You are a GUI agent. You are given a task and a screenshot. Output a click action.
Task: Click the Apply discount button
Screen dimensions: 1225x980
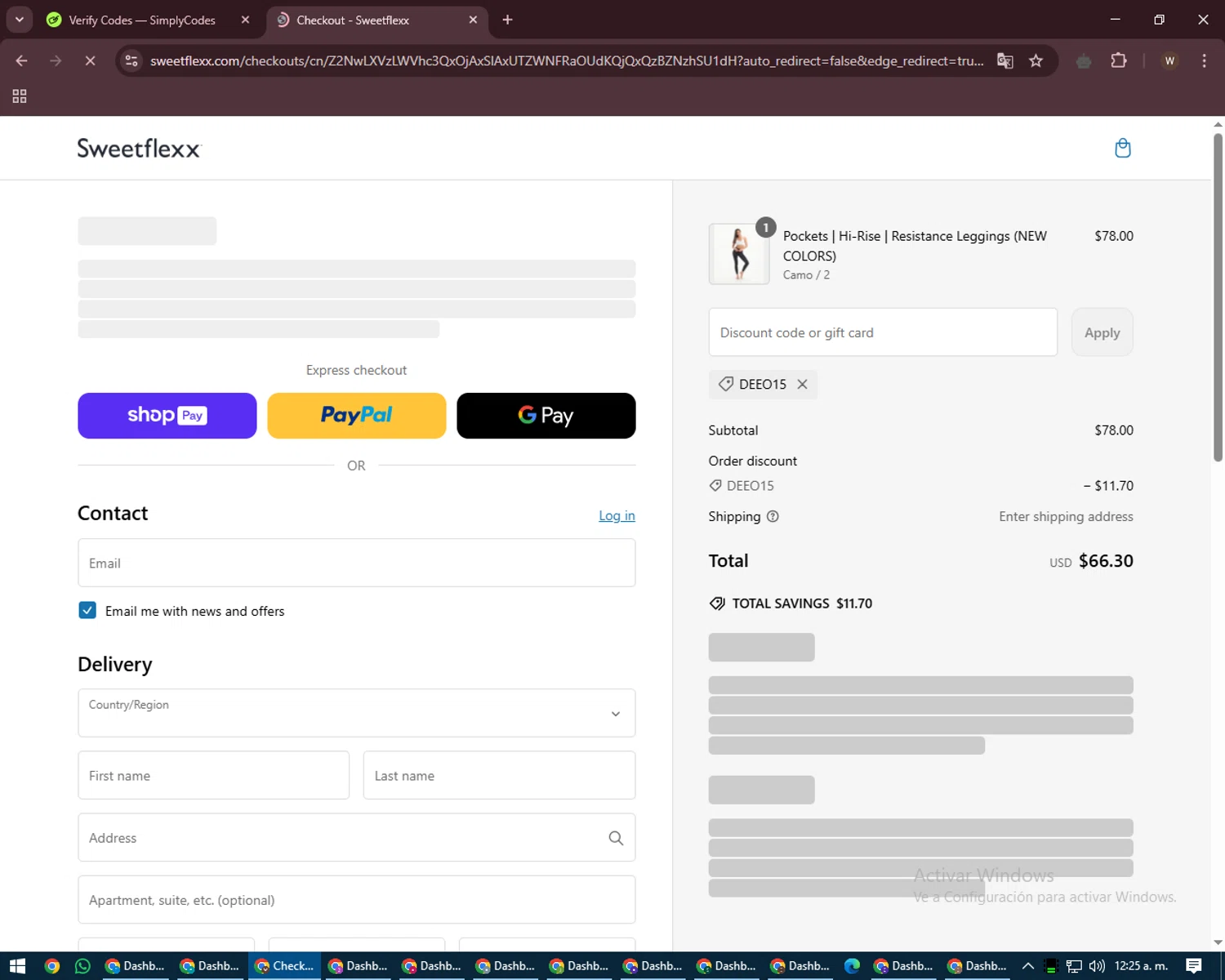point(1102,332)
